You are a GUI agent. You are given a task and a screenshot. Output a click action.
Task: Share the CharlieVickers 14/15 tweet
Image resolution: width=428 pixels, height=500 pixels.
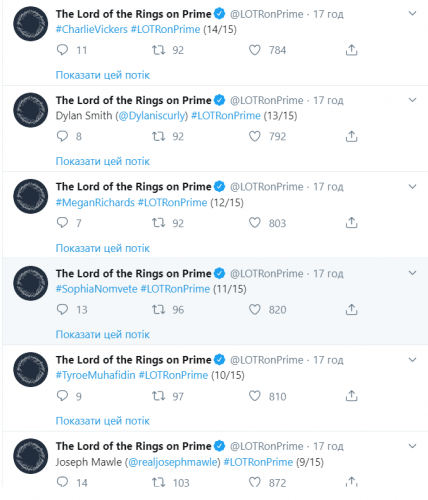click(x=351, y=50)
